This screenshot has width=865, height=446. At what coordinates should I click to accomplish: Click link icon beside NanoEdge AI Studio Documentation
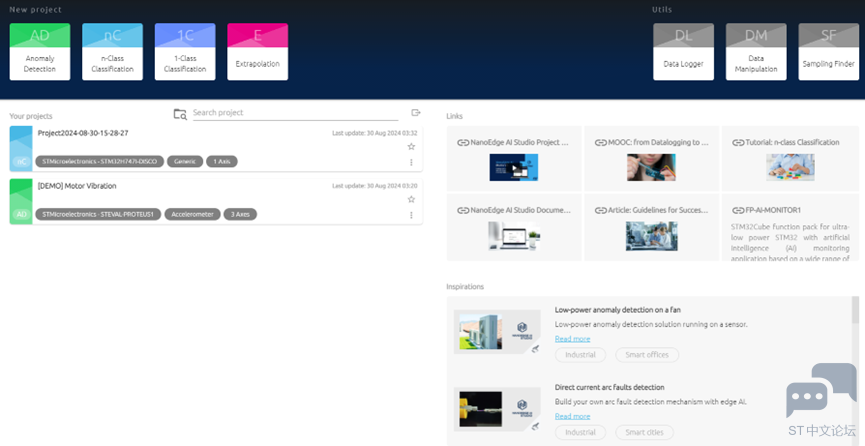coord(463,210)
